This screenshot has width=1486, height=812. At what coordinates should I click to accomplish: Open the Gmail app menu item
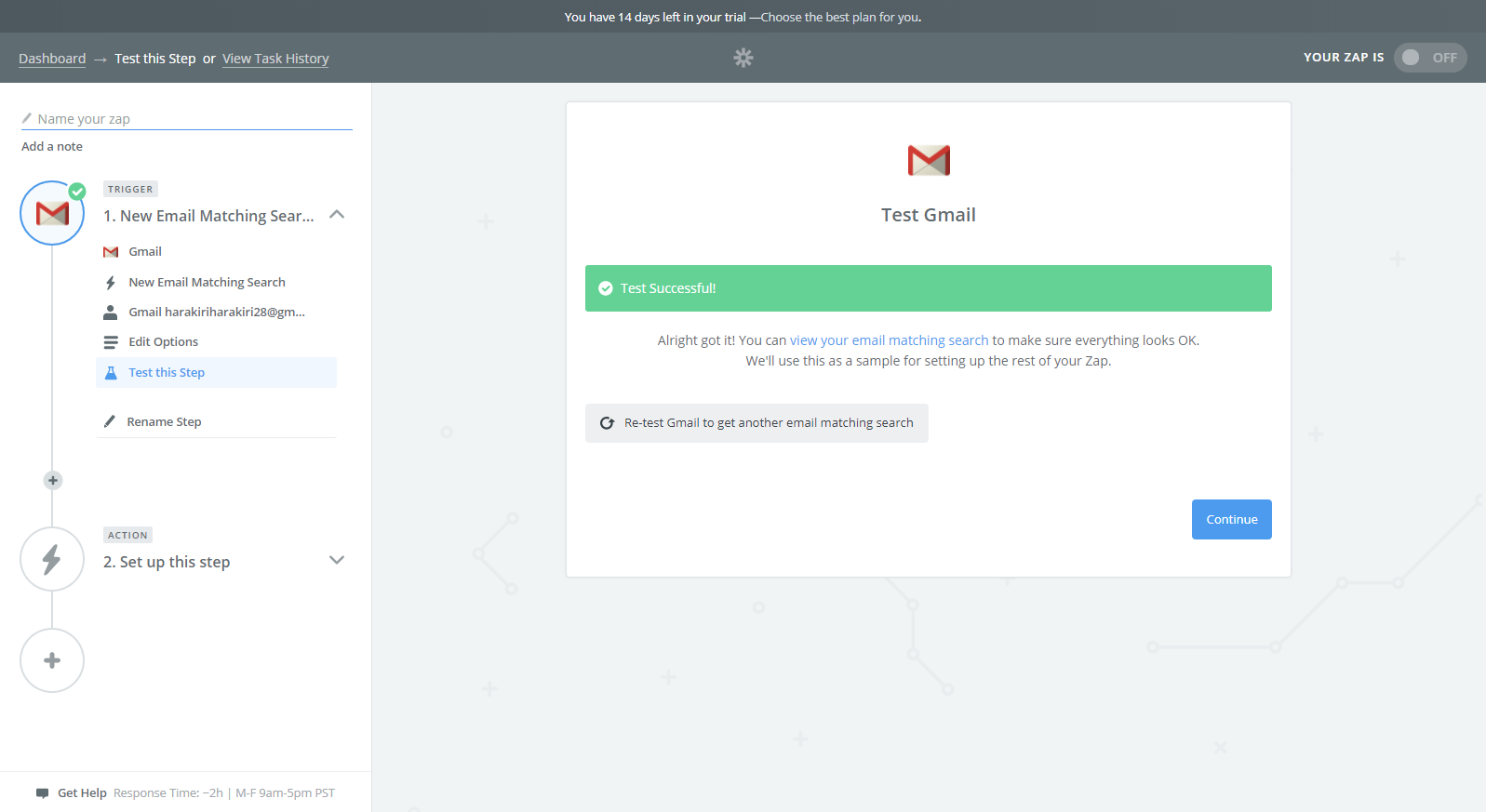pos(145,252)
